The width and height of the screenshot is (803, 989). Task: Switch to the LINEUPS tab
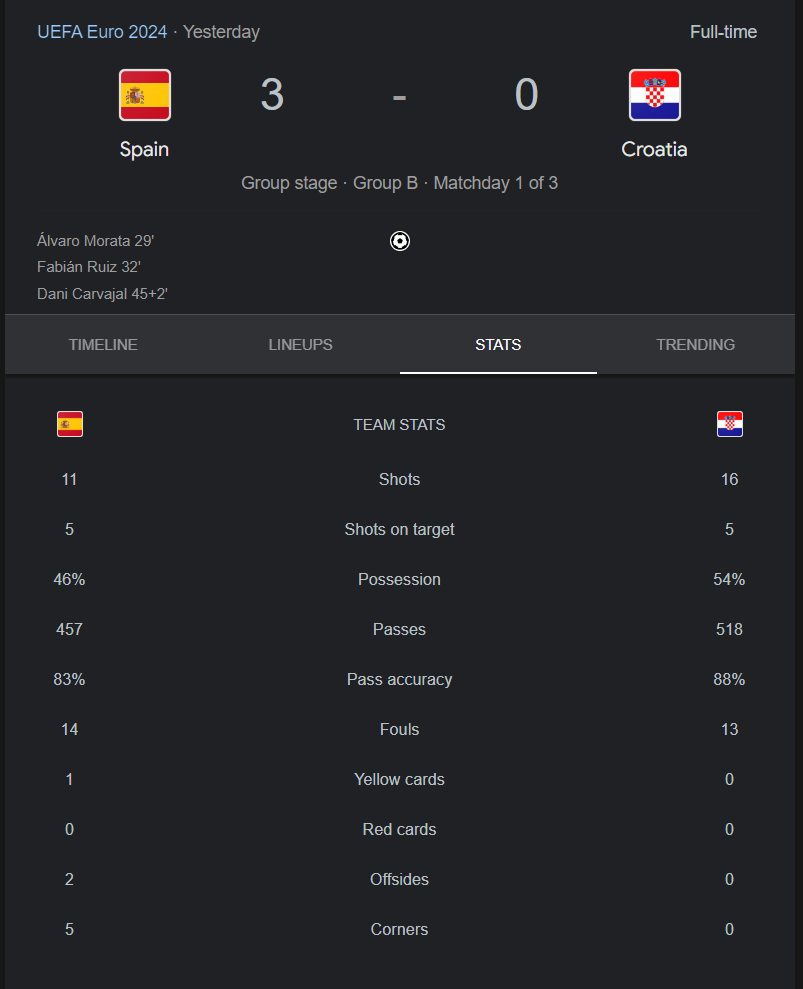[301, 344]
